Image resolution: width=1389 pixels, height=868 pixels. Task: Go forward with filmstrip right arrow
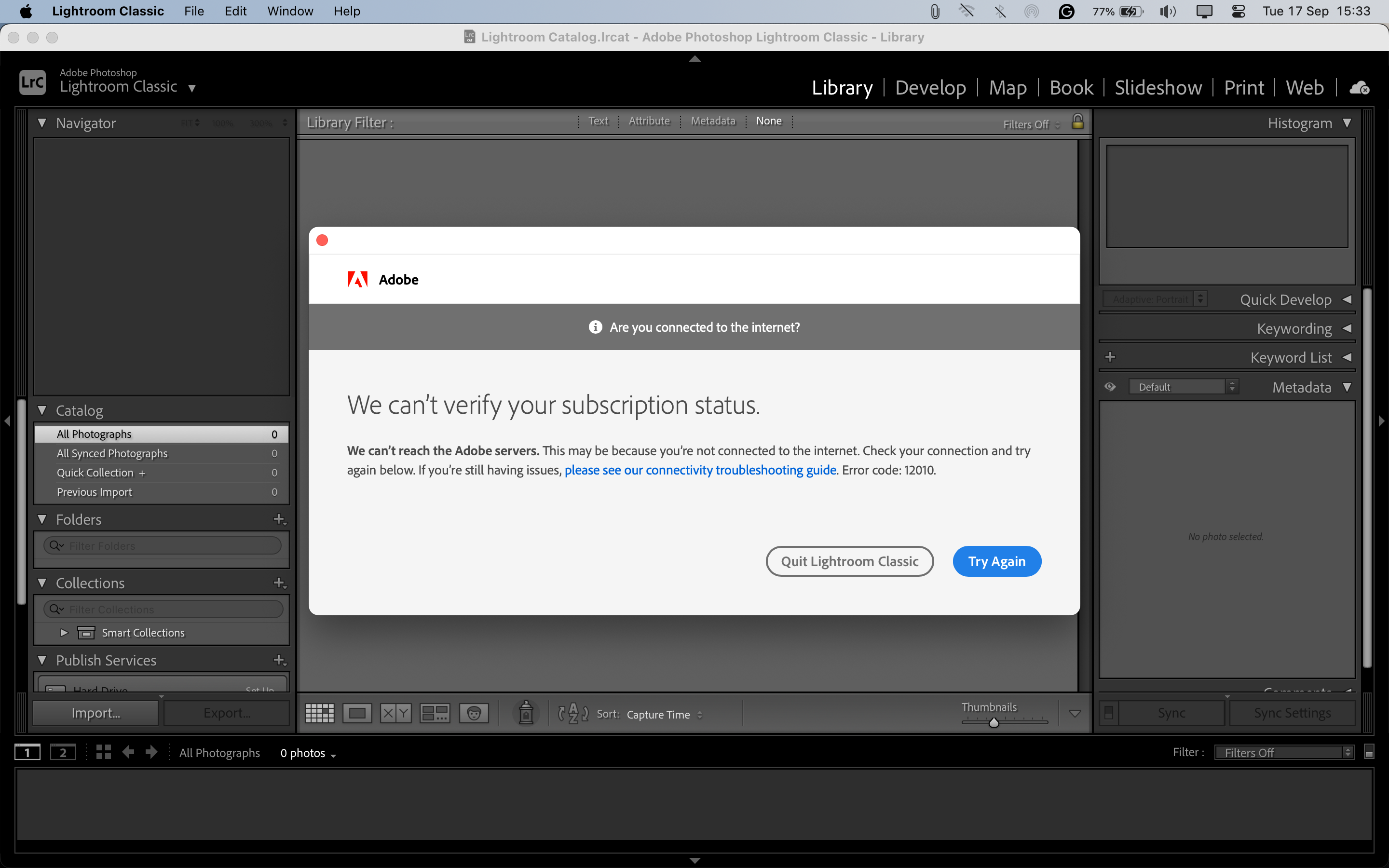pos(151,752)
